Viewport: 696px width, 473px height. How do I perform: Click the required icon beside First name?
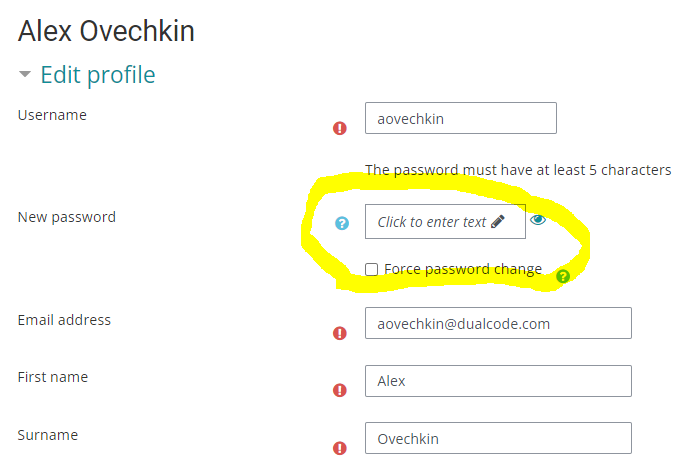click(340, 390)
